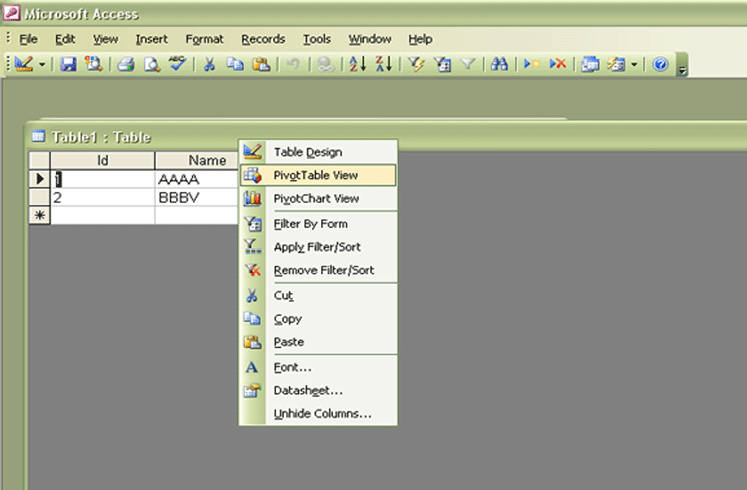Choose Paste in the context menu

point(318,342)
